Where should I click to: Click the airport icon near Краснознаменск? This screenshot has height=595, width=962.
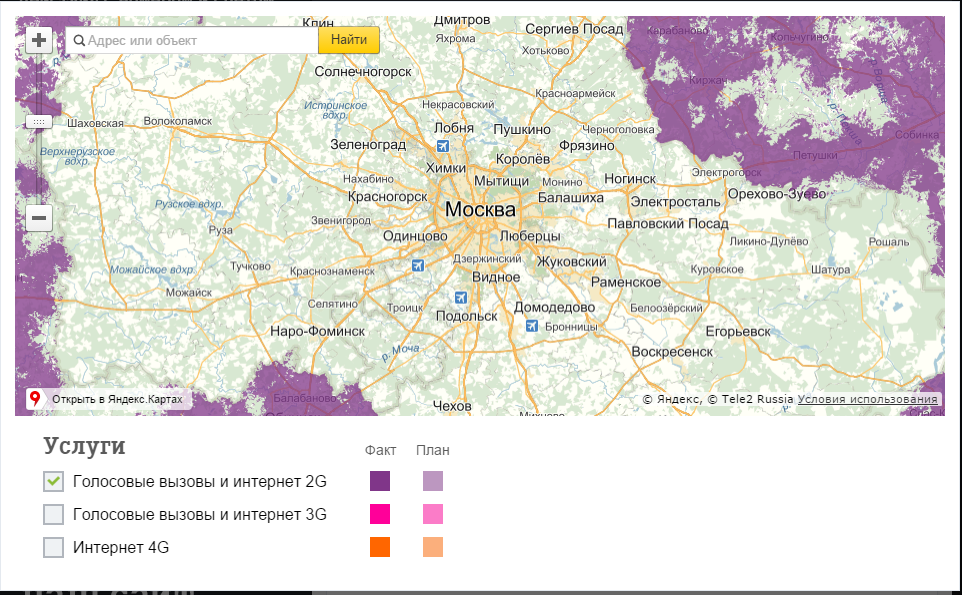[x=418, y=265]
